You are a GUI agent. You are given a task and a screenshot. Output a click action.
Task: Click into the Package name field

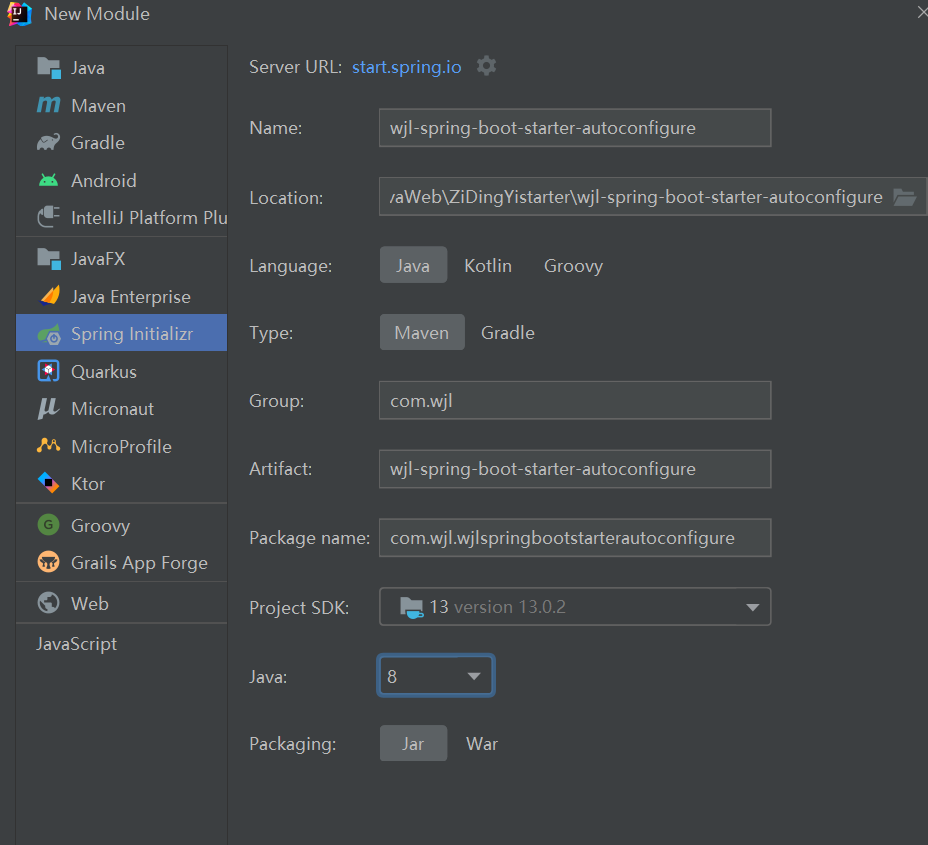point(575,537)
